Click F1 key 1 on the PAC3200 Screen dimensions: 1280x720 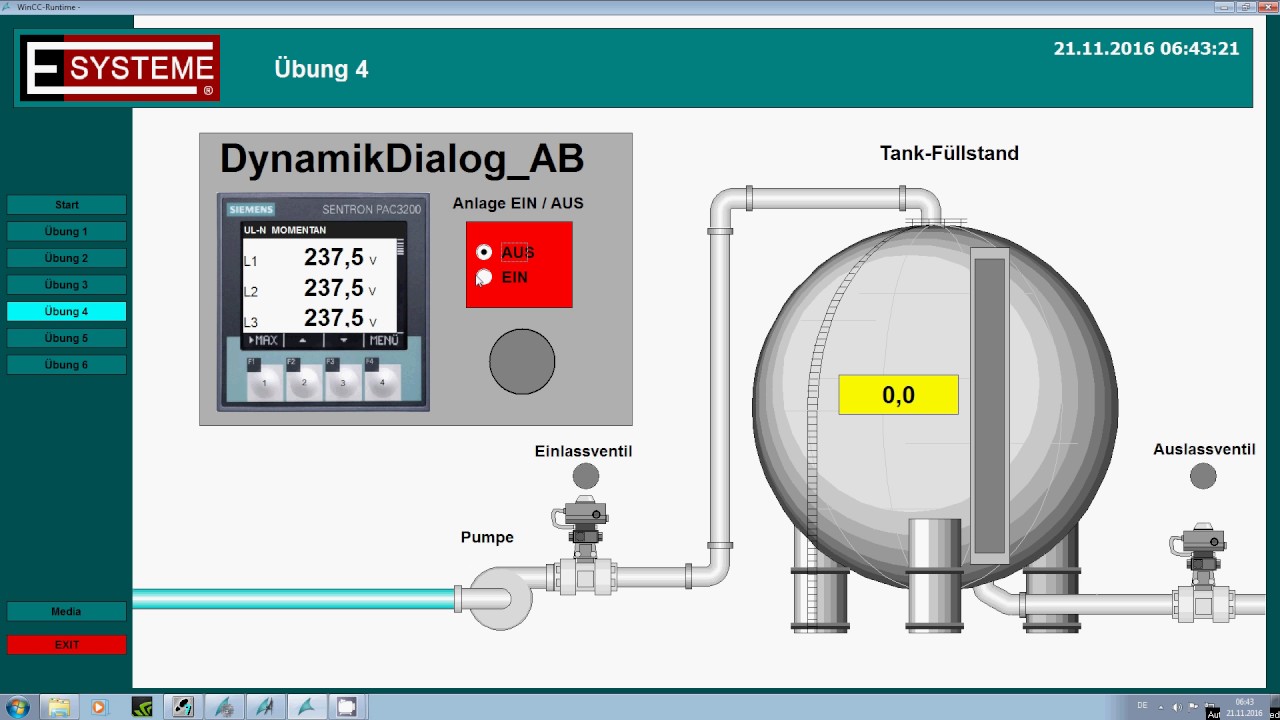[265, 382]
